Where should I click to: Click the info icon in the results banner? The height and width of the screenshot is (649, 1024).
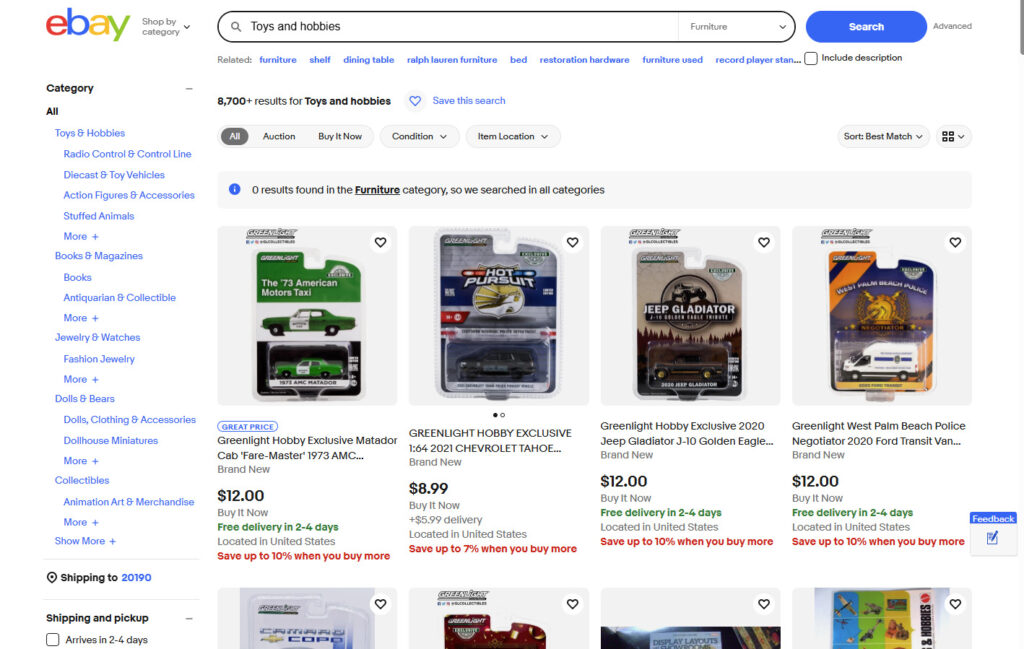pyautogui.click(x=235, y=189)
